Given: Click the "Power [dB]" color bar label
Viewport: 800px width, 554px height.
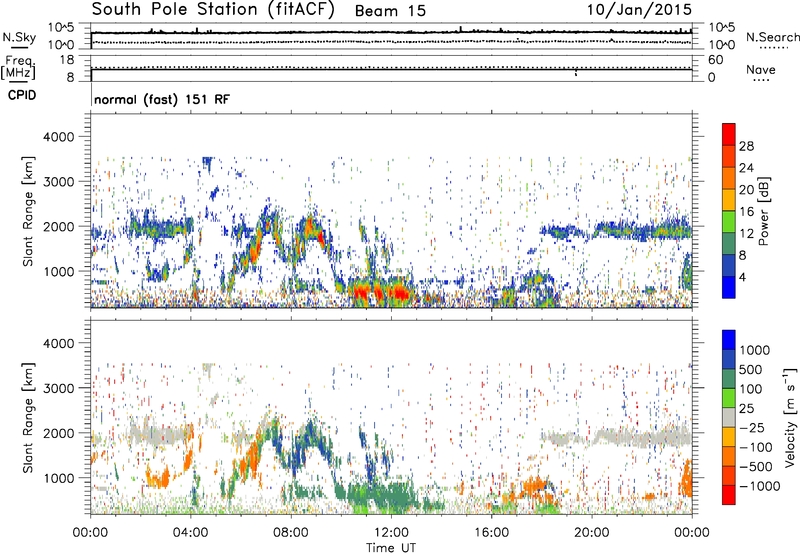Looking at the screenshot, I should (x=764, y=211).
